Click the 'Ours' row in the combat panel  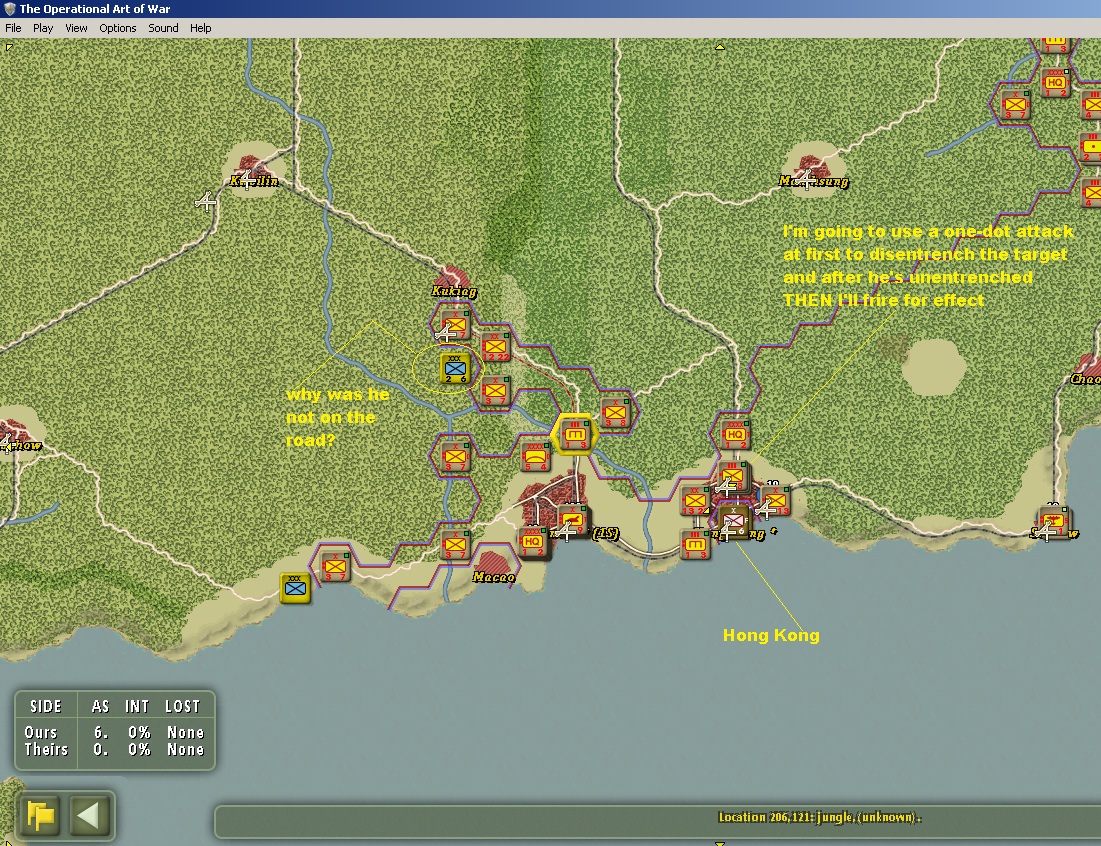tap(114, 732)
